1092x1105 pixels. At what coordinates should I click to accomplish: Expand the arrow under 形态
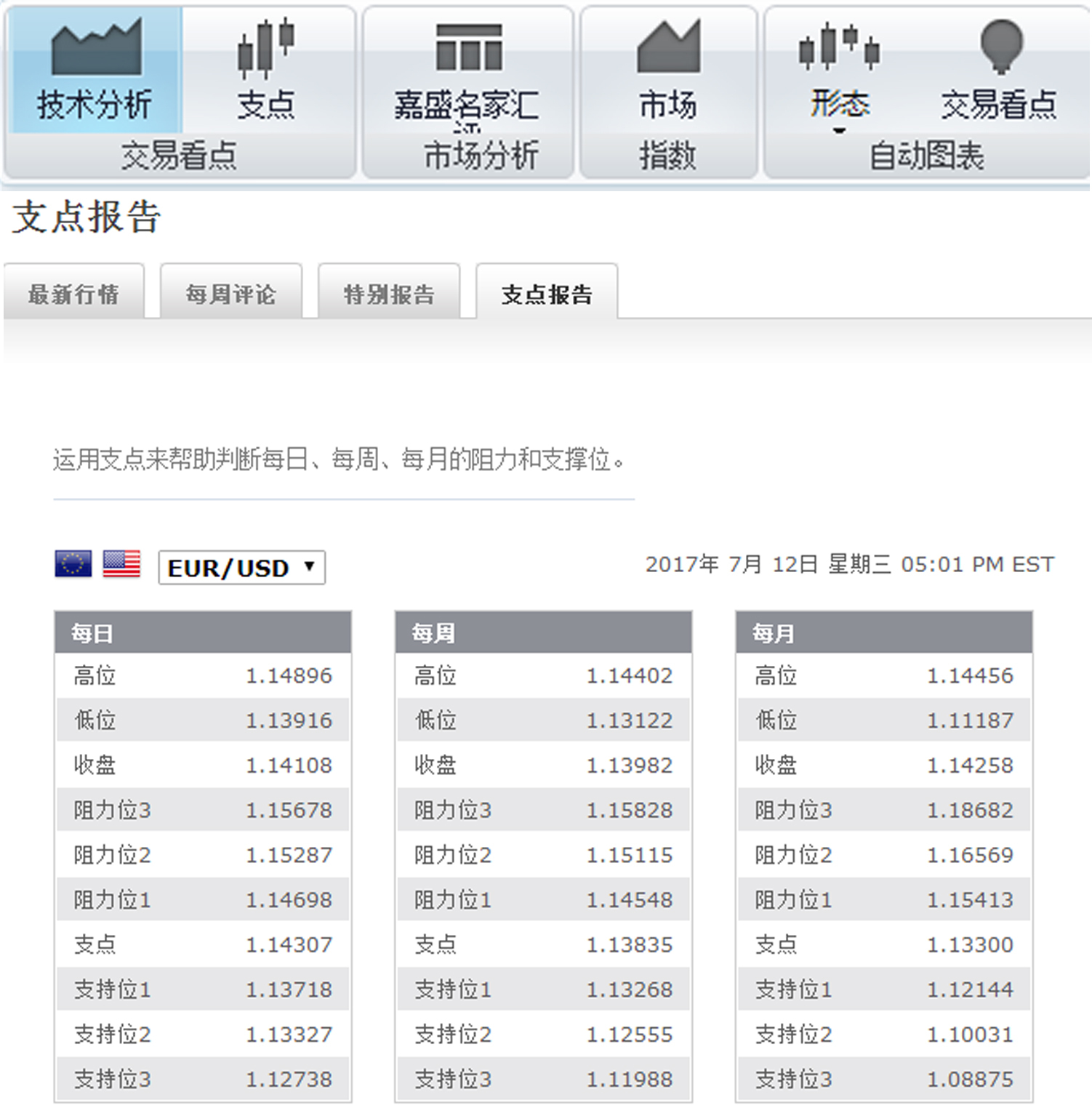839,131
